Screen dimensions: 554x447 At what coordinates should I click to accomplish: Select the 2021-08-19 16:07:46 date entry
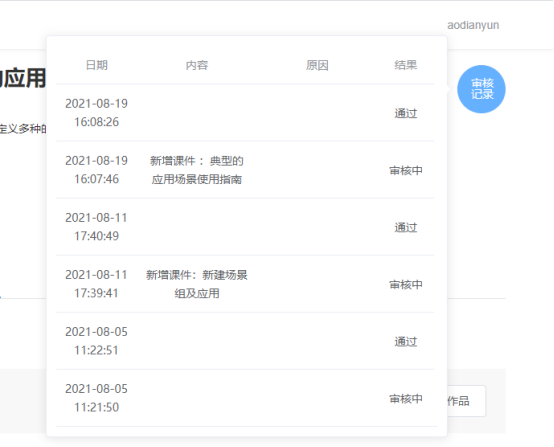point(96,170)
